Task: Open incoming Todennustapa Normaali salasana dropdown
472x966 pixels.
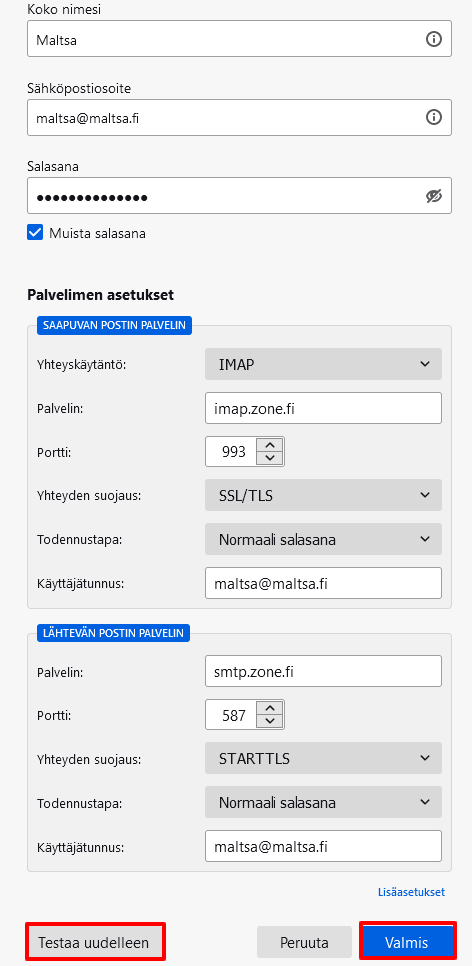Action: 323,539
